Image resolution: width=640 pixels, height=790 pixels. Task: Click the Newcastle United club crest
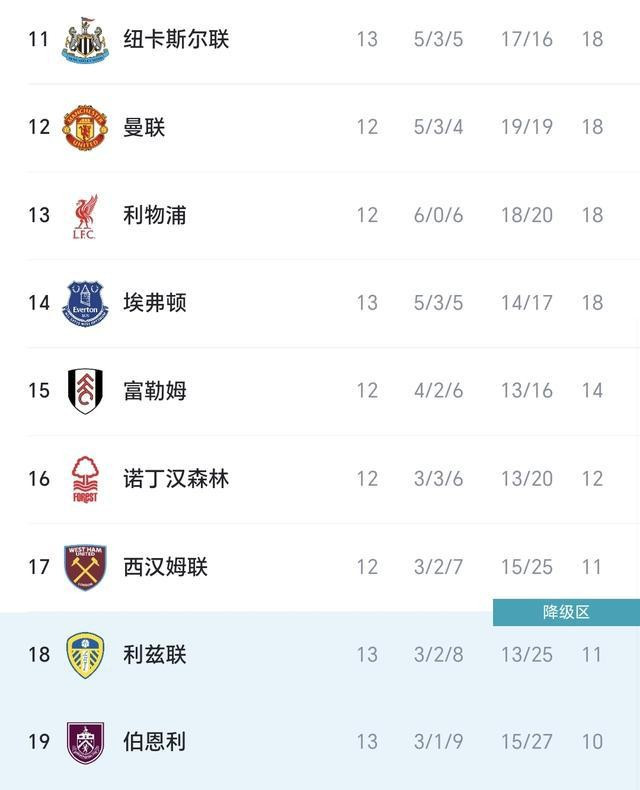[x=85, y=40]
